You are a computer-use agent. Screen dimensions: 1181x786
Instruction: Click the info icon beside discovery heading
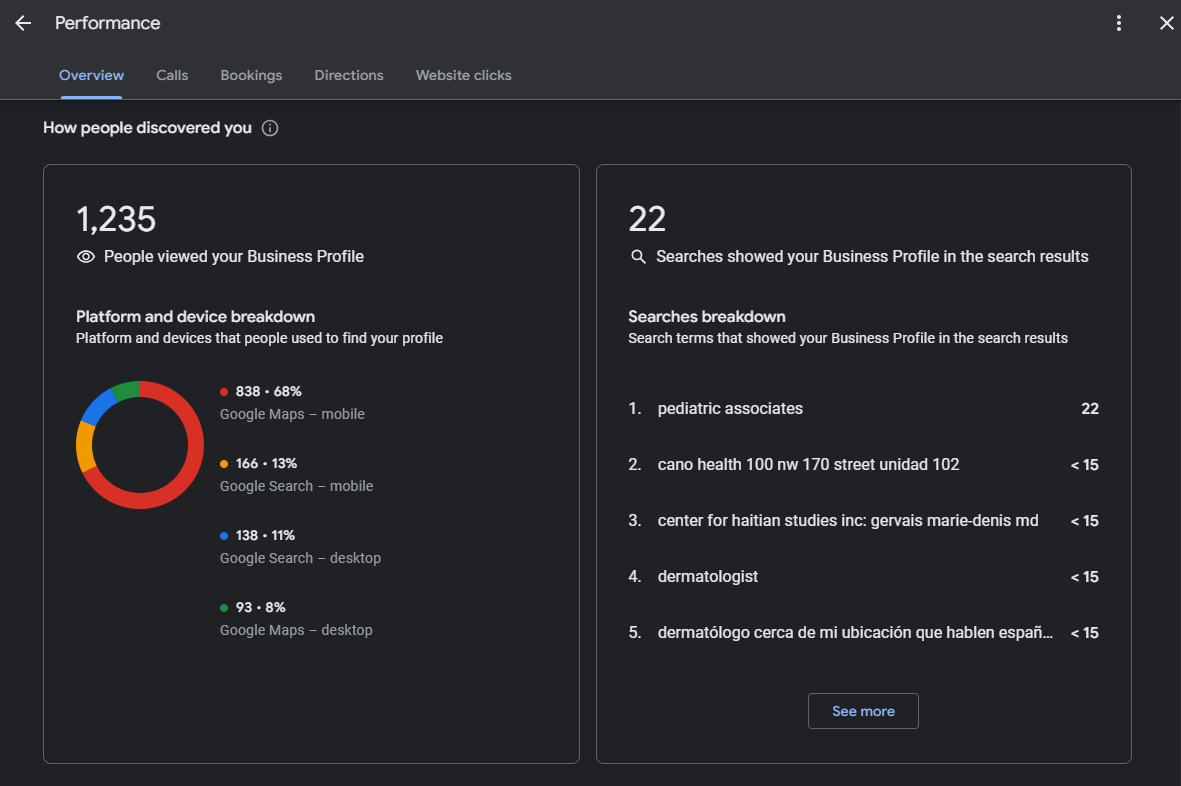270,128
